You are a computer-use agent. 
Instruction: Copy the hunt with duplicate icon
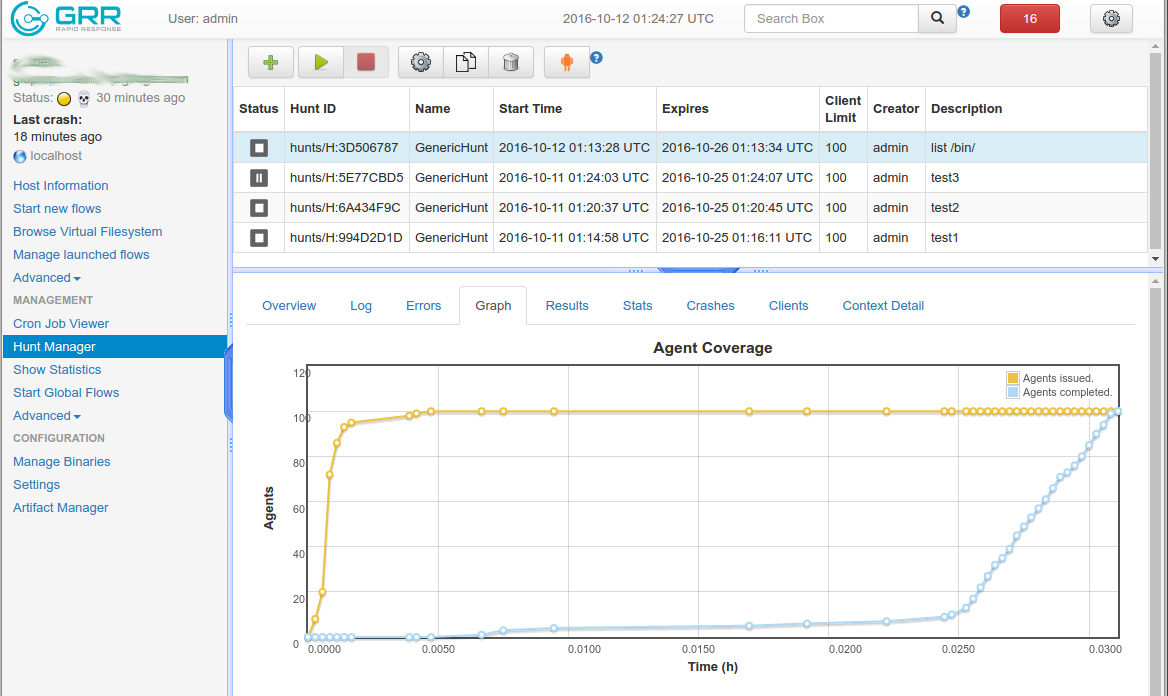tap(466, 63)
